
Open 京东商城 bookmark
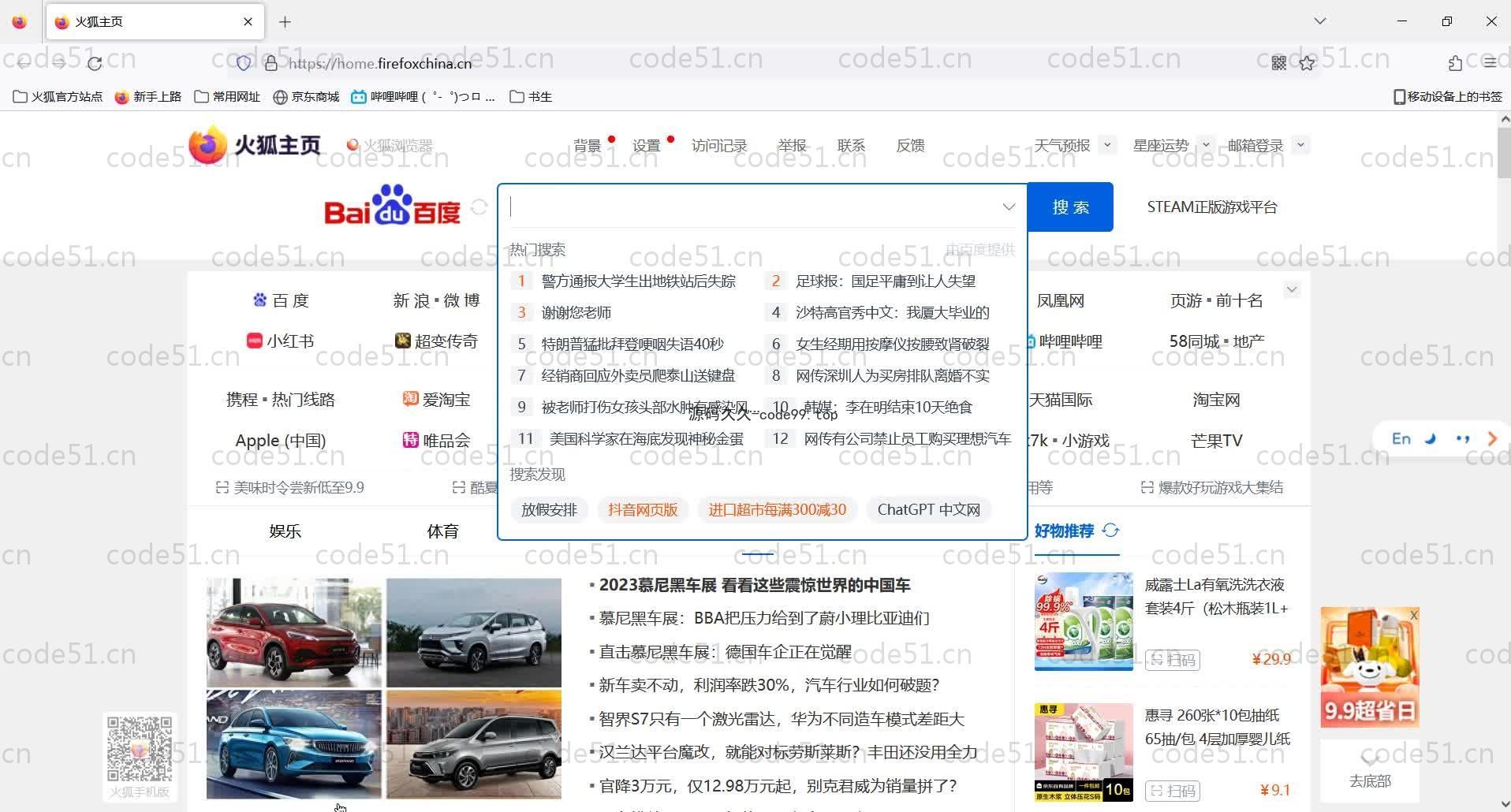click(x=306, y=96)
